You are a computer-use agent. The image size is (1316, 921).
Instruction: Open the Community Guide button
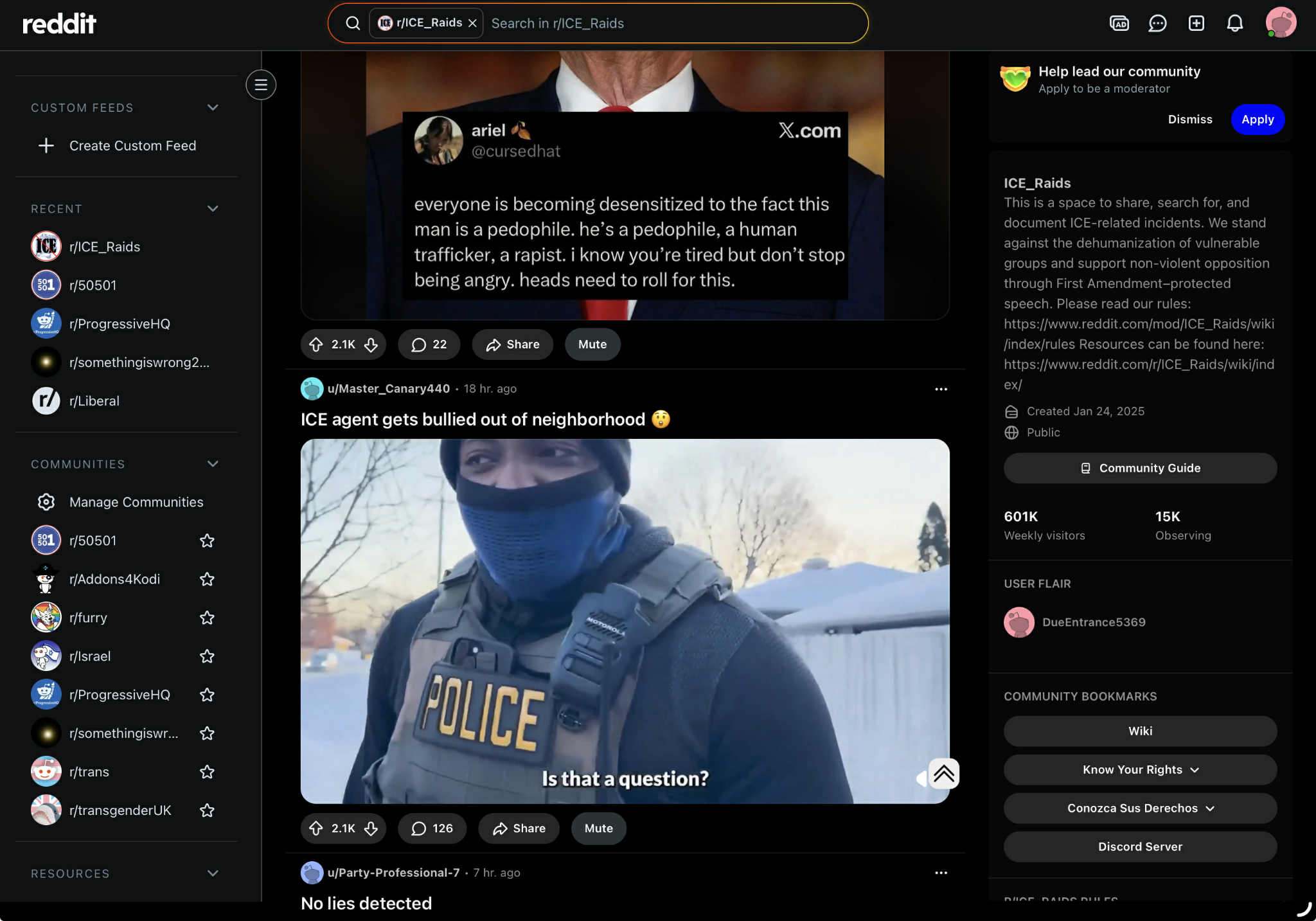pos(1140,469)
